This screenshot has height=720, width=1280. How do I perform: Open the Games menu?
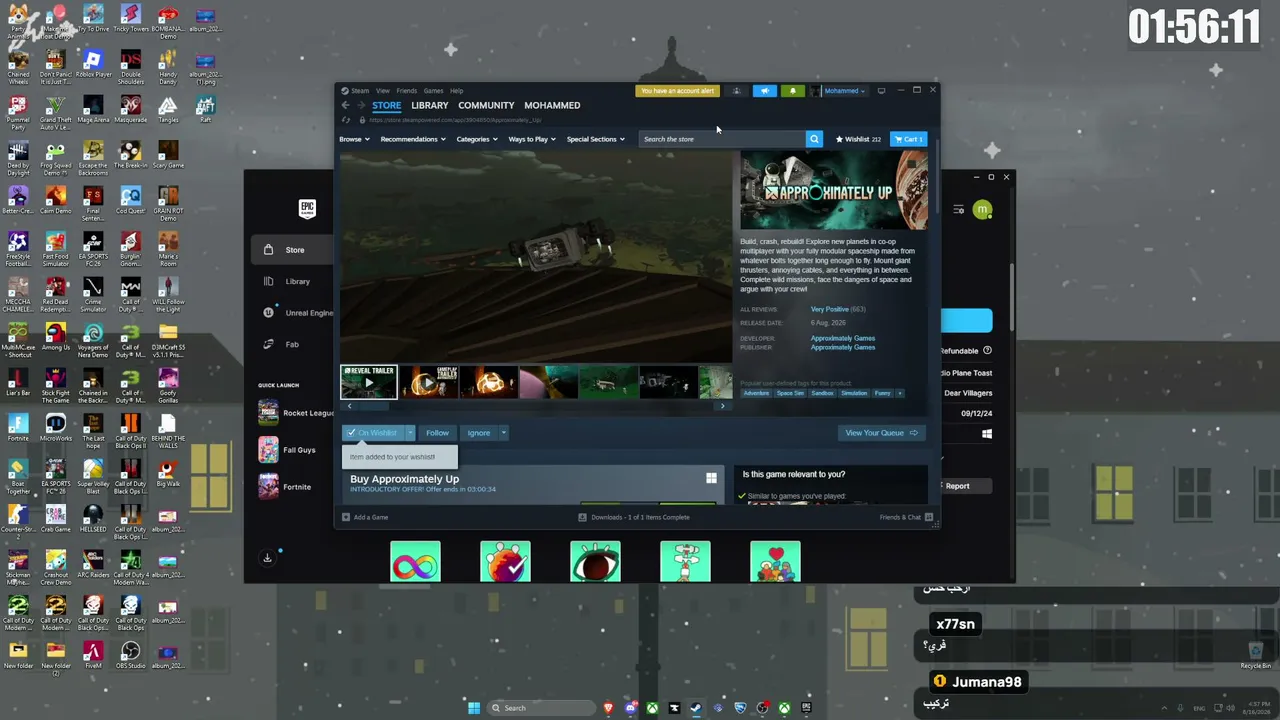click(x=433, y=91)
